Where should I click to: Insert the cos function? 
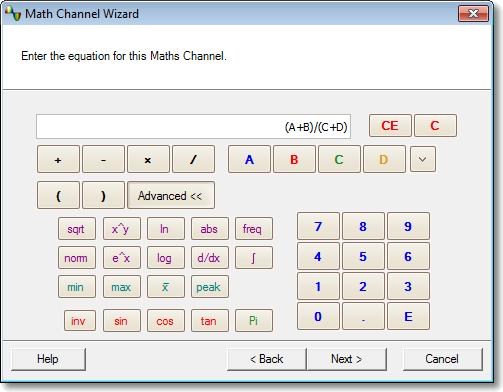166,321
